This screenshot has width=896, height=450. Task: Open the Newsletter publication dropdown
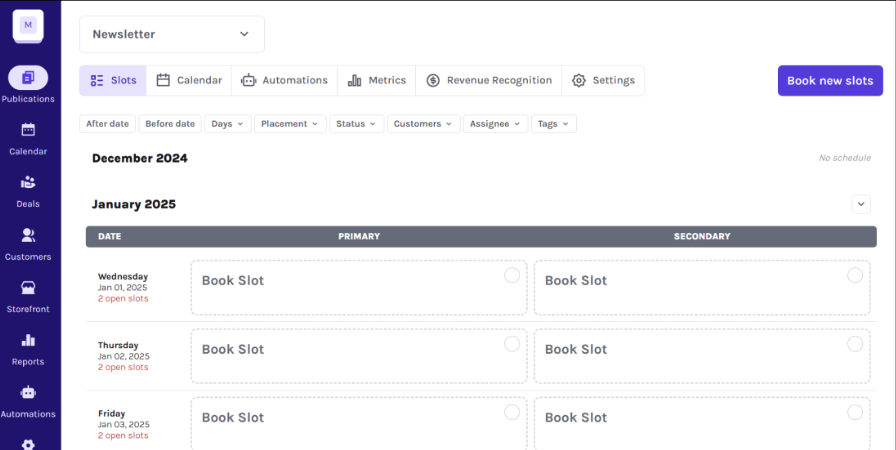pyautogui.click(x=172, y=34)
